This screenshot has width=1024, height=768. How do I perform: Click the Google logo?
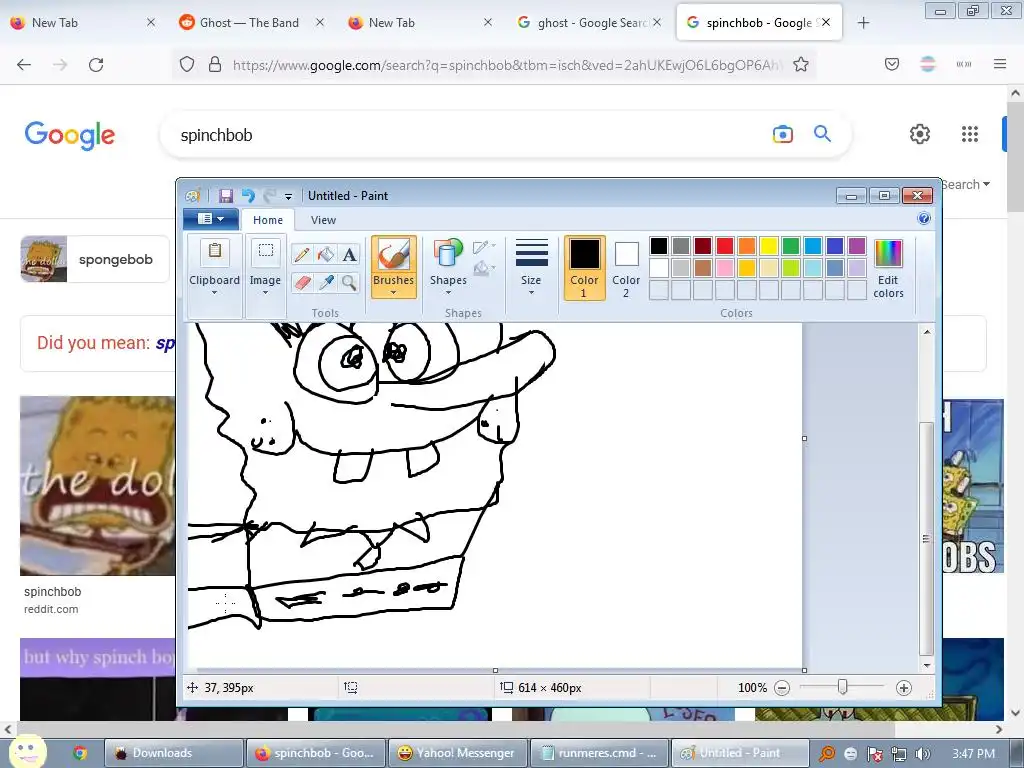pos(70,135)
